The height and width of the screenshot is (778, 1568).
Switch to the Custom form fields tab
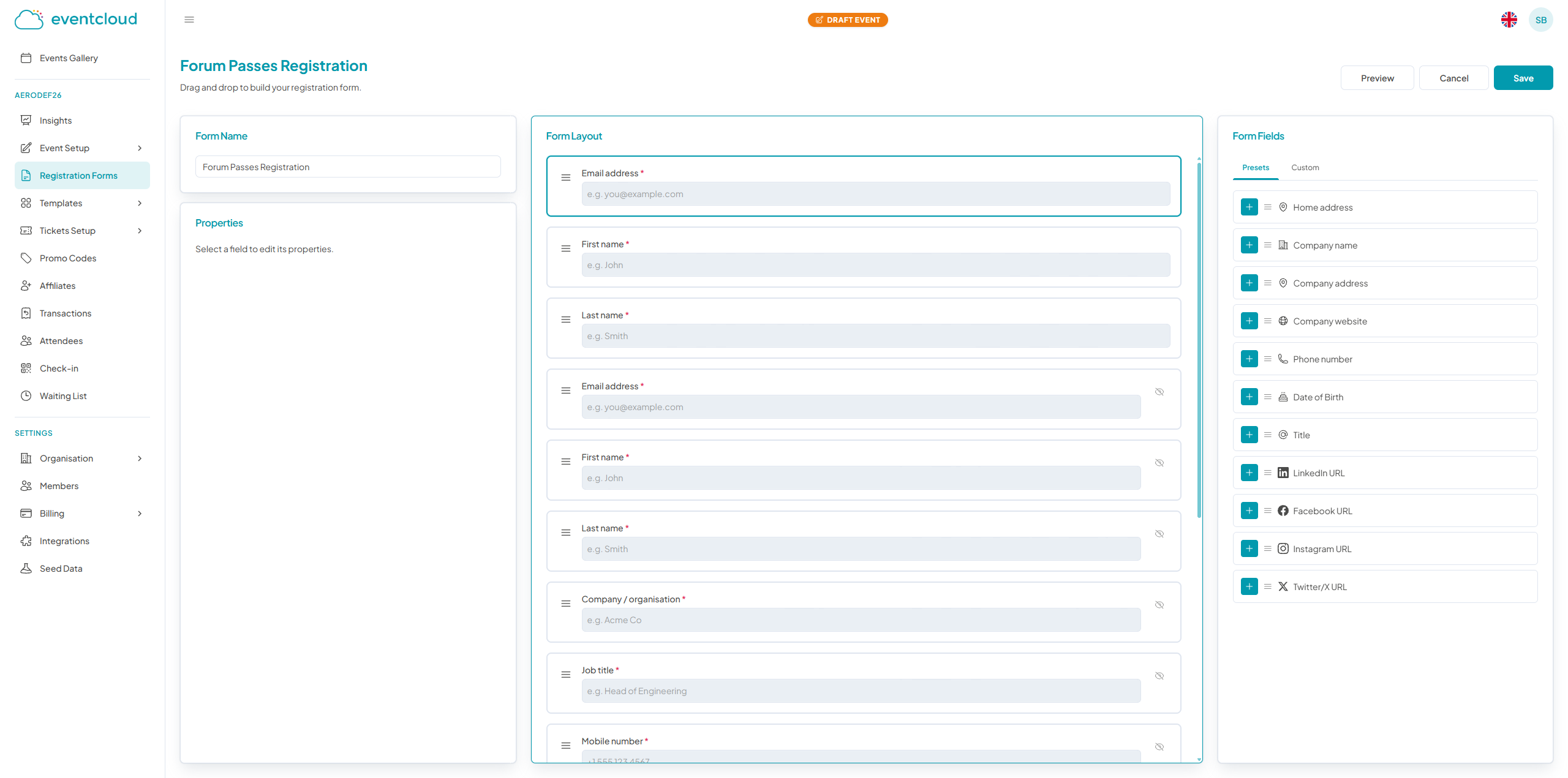click(x=1305, y=168)
